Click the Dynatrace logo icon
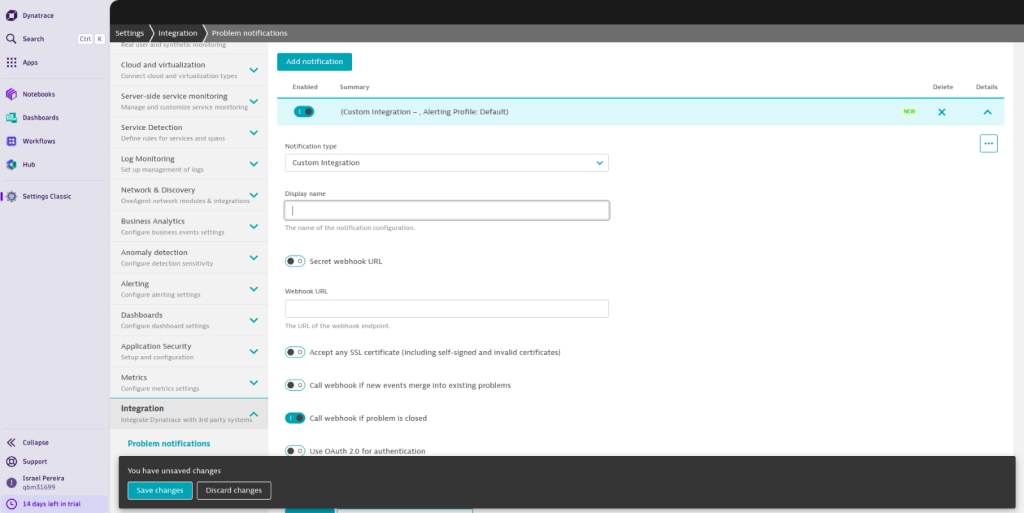The width and height of the screenshot is (1024, 513). [11, 15]
